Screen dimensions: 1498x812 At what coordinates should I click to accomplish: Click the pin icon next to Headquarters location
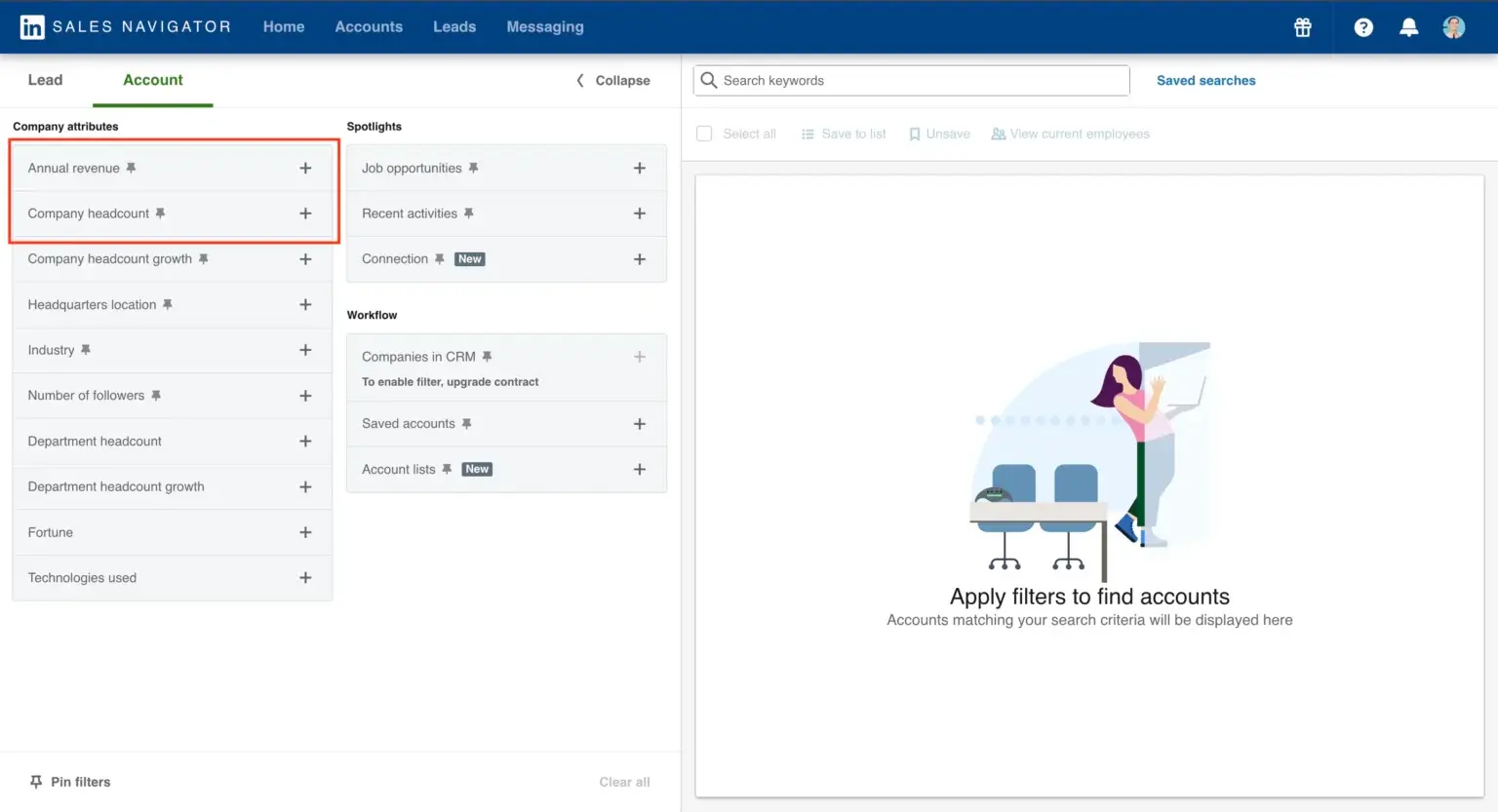click(x=167, y=304)
